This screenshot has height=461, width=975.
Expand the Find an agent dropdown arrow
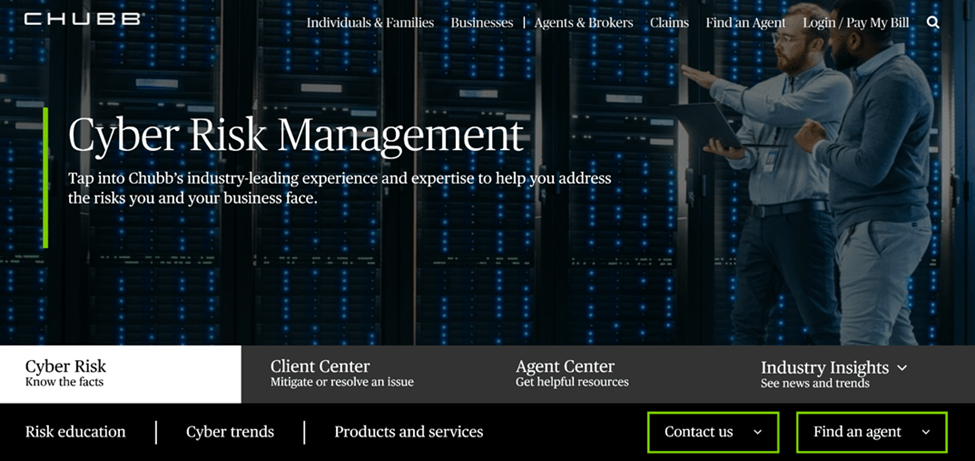(926, 432)
